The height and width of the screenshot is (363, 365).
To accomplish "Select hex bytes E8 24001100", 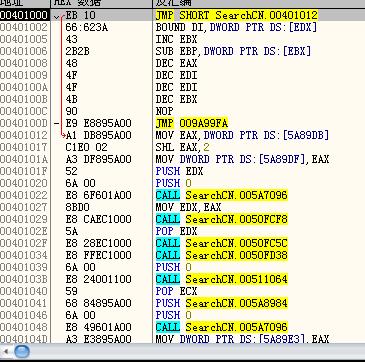I will click(x=98, y=279).
